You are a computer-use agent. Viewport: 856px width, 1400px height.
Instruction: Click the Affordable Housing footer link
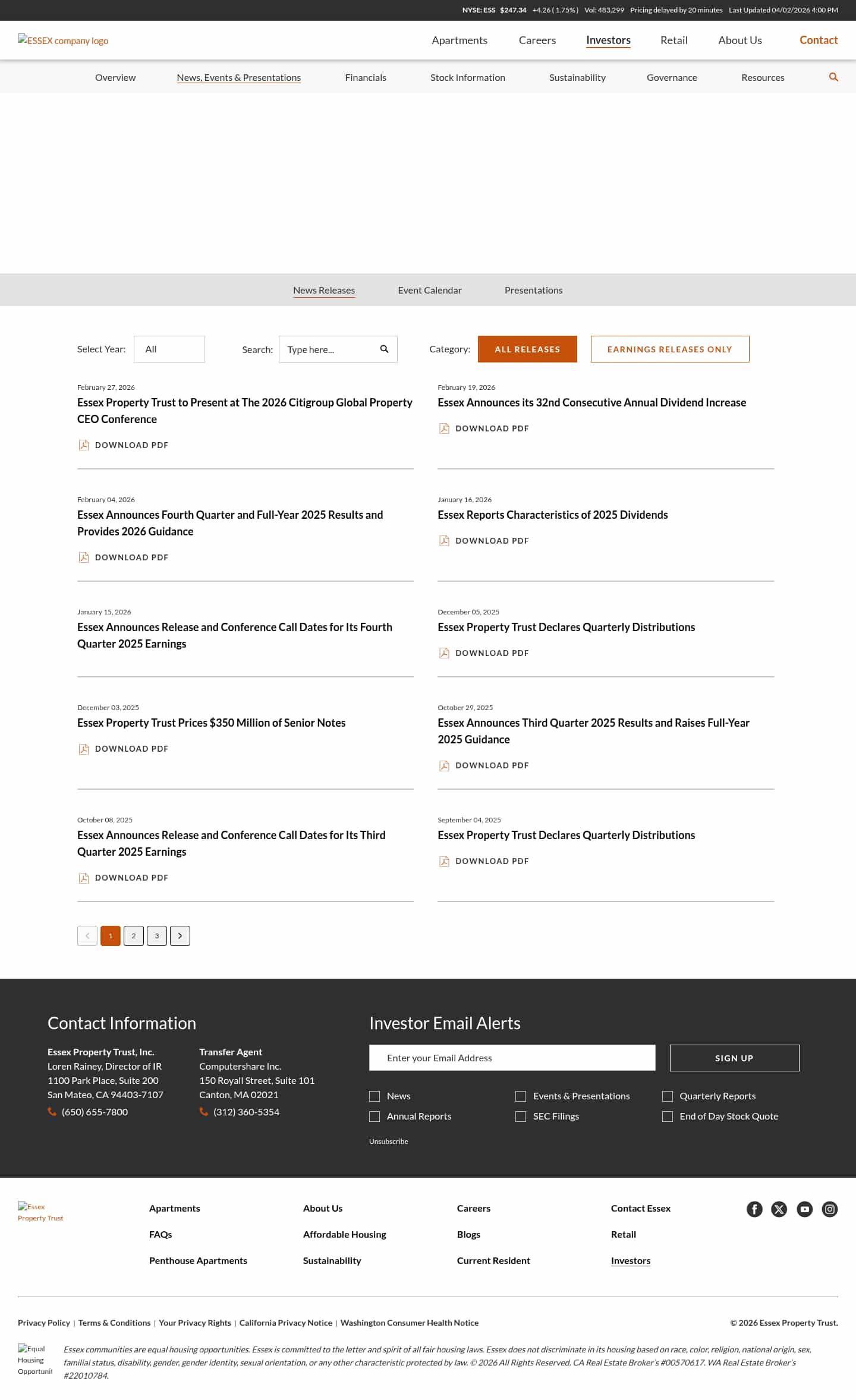(x=345, y=1234)
